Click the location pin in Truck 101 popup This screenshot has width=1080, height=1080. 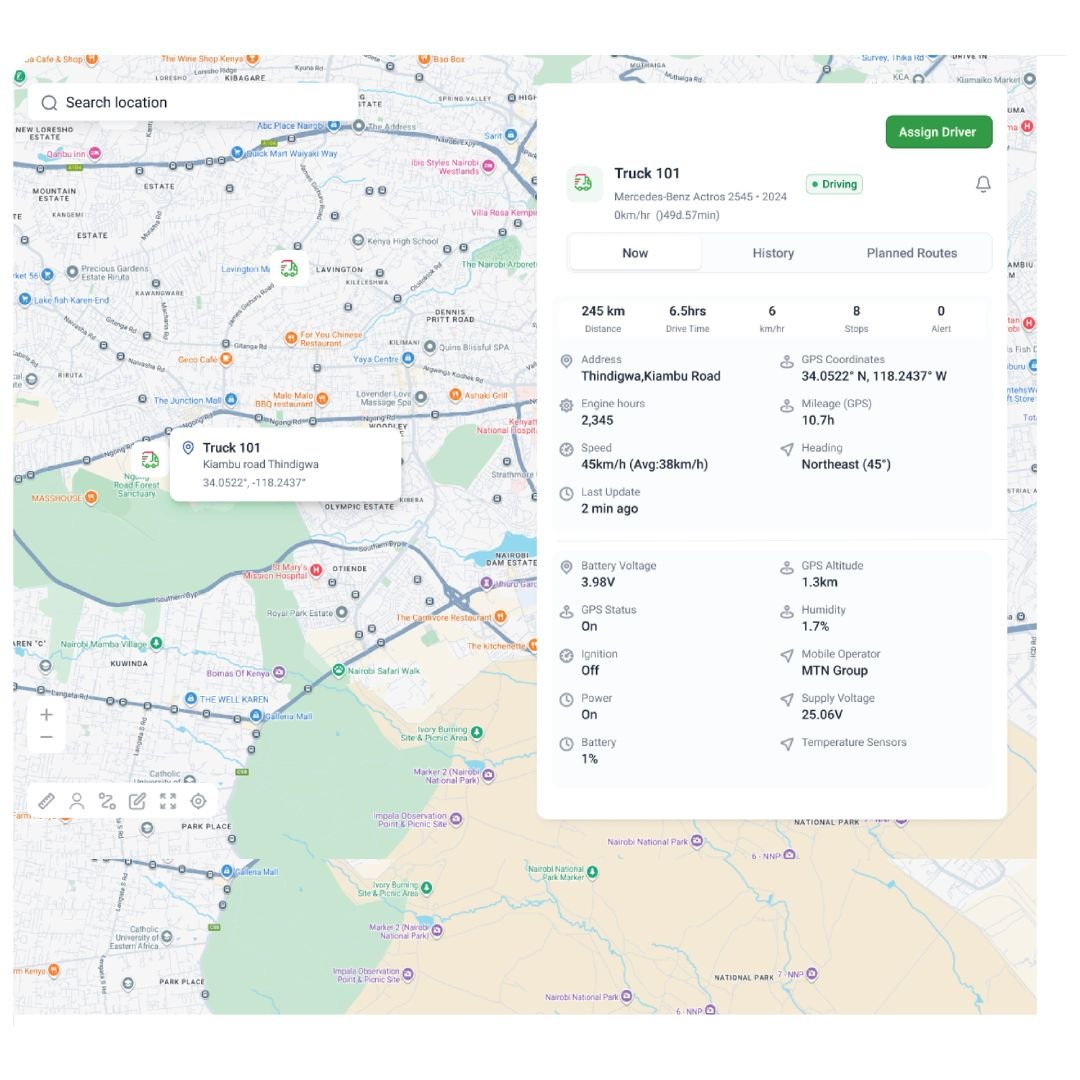(x=188, y=448)
